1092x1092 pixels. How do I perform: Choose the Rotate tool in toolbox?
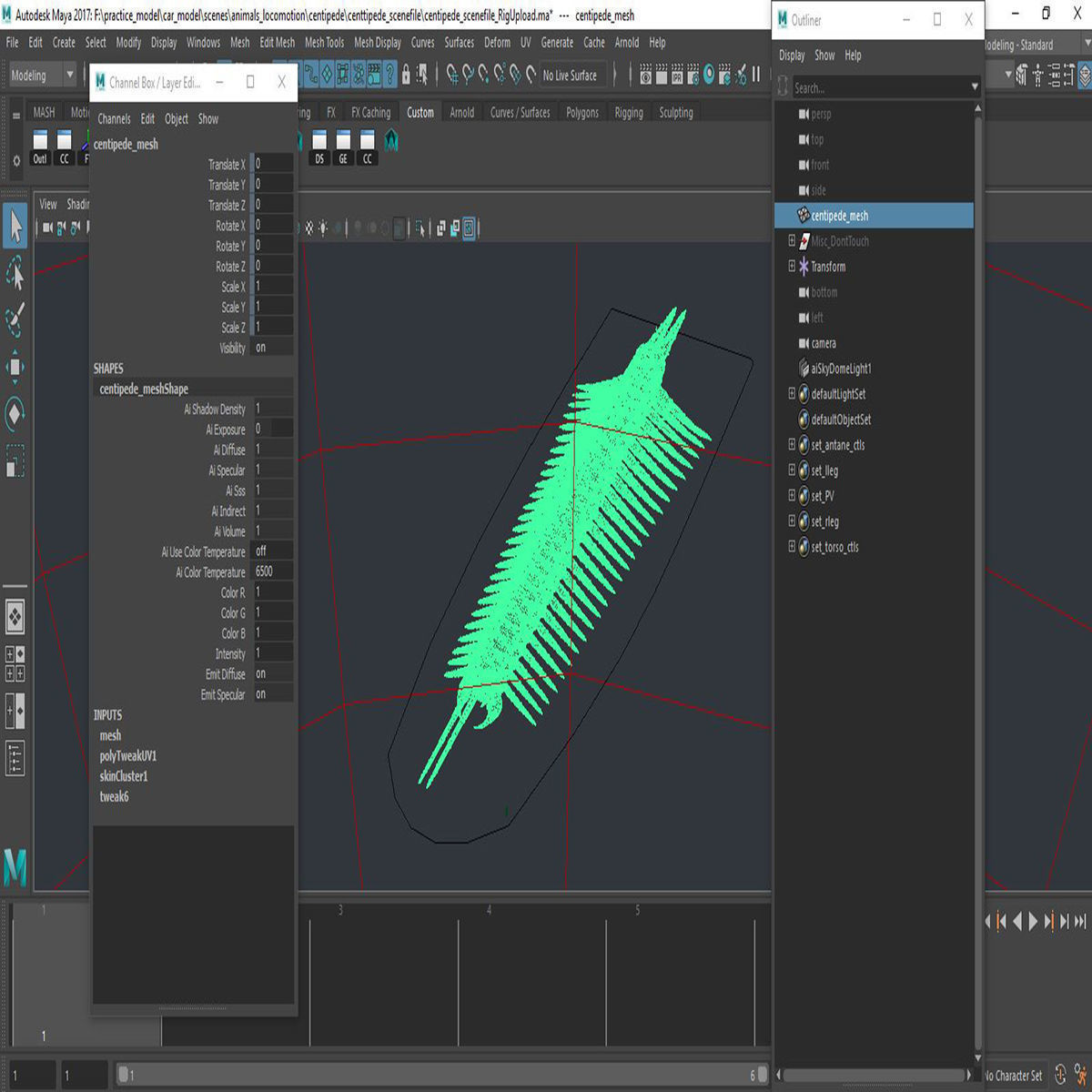pyautogui.click(x=15, y=414)
